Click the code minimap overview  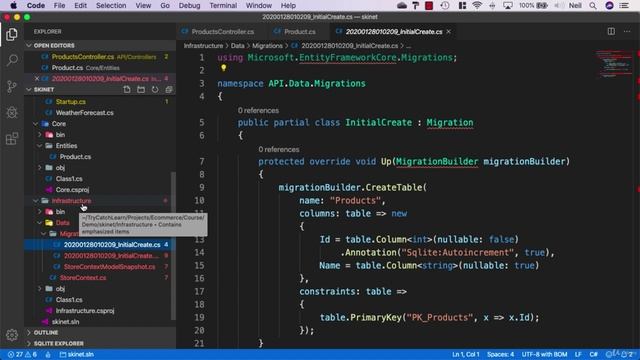click(x=614, y=64)
